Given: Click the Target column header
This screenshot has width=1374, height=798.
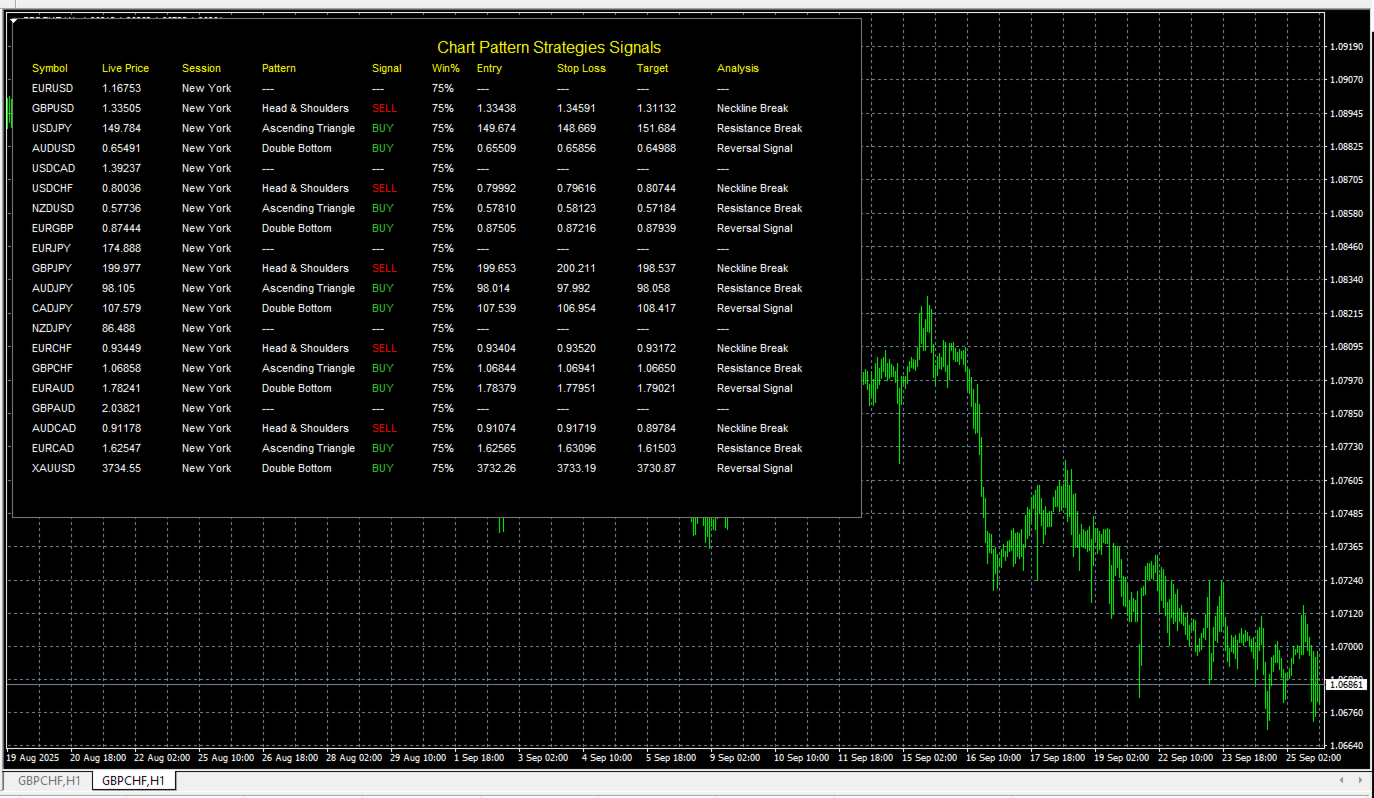Looking at the screenshot, I should [653, 68].
